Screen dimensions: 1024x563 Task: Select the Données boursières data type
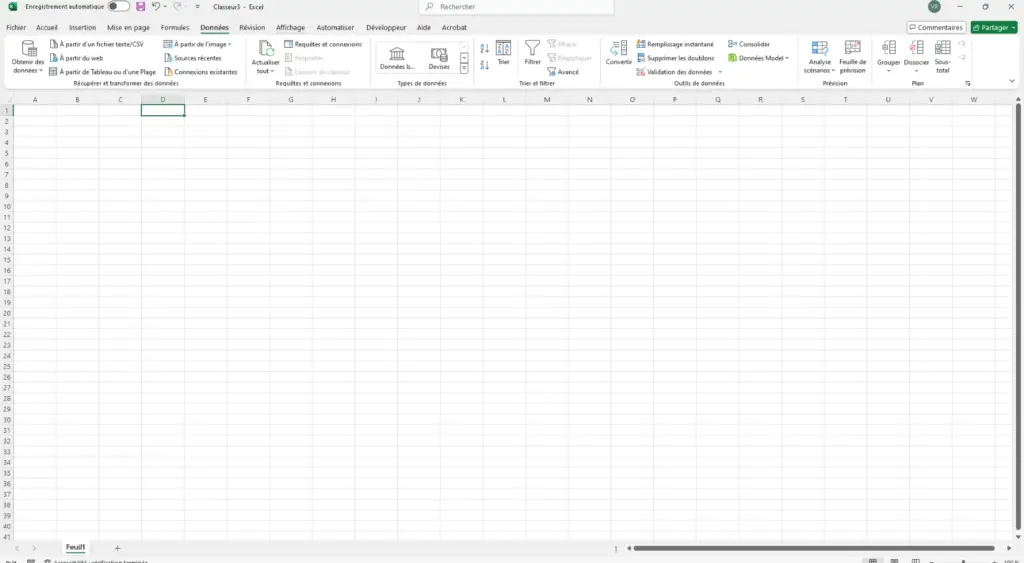click(397, 58)
